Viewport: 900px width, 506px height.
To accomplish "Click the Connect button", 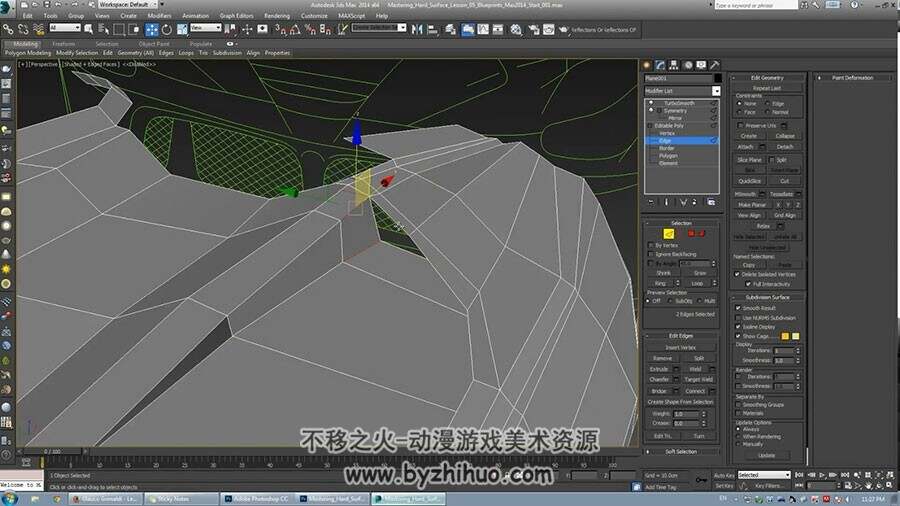I will 695,391.
